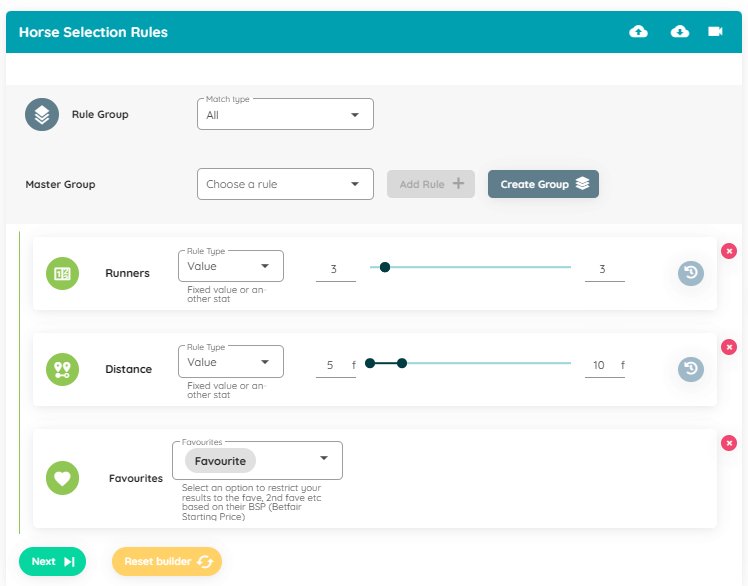The width and height of the screenshot is (748, 586).
Task: Click the green Distance rule icon
Action: click(x=62, y=369)
